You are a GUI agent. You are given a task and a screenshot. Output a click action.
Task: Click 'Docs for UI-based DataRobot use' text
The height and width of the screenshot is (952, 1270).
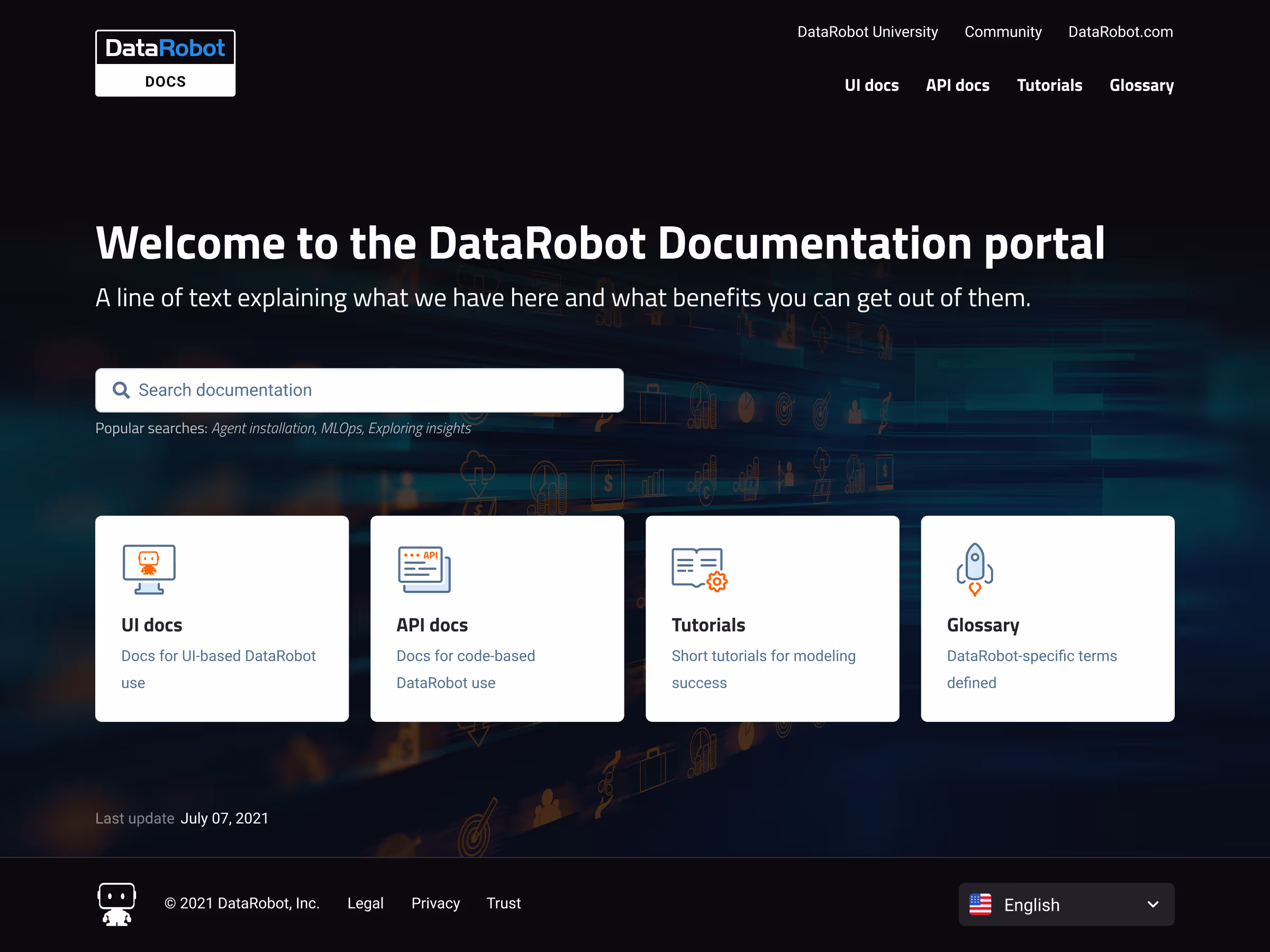click(x=218, y=669)
